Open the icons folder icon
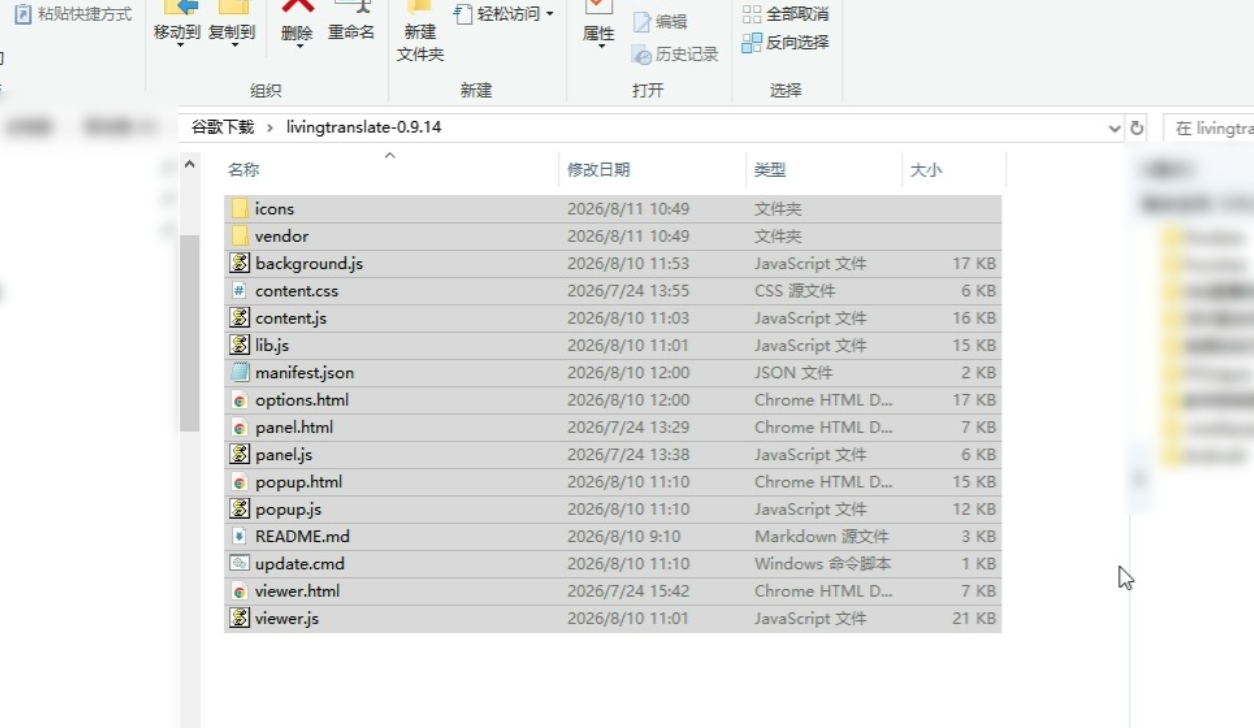1254x728 pixels. [x=239, y=208]
